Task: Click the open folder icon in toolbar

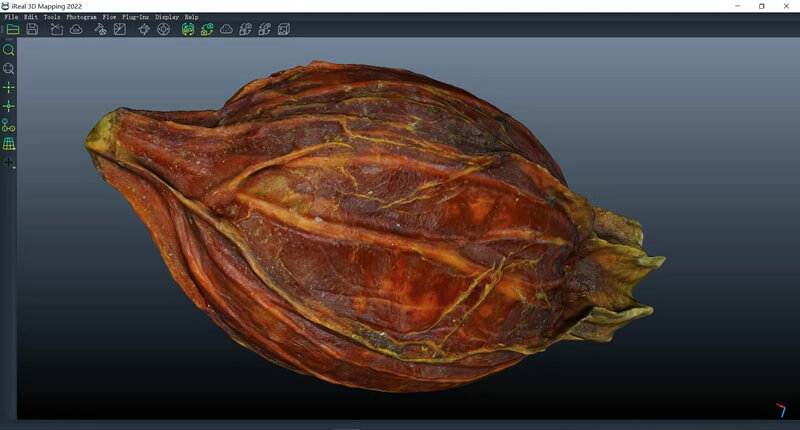Action: (13, 30)
